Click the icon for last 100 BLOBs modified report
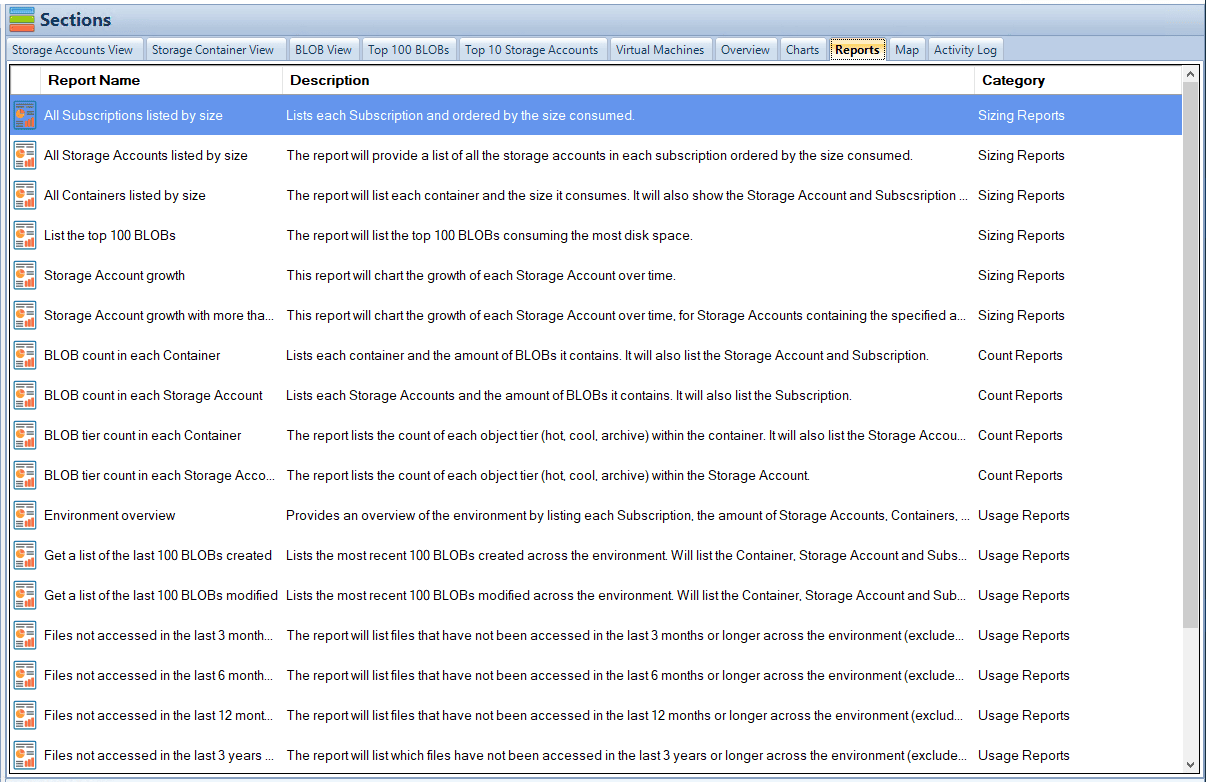 (25, 596)
